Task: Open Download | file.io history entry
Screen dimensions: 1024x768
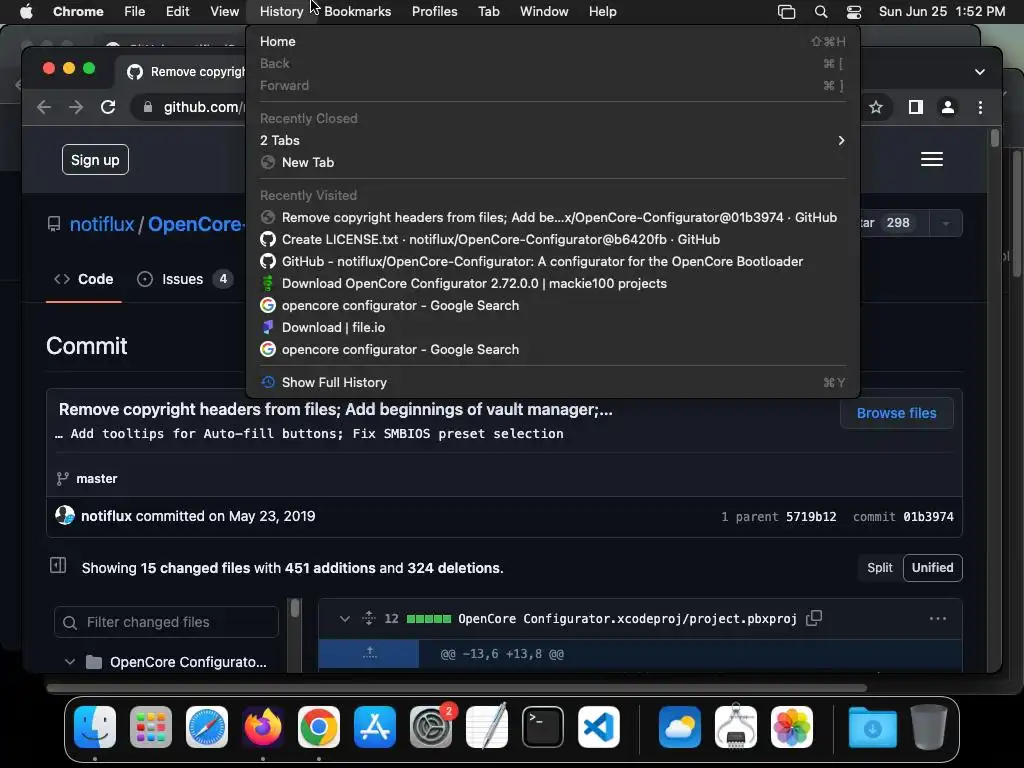Action: 552,328
